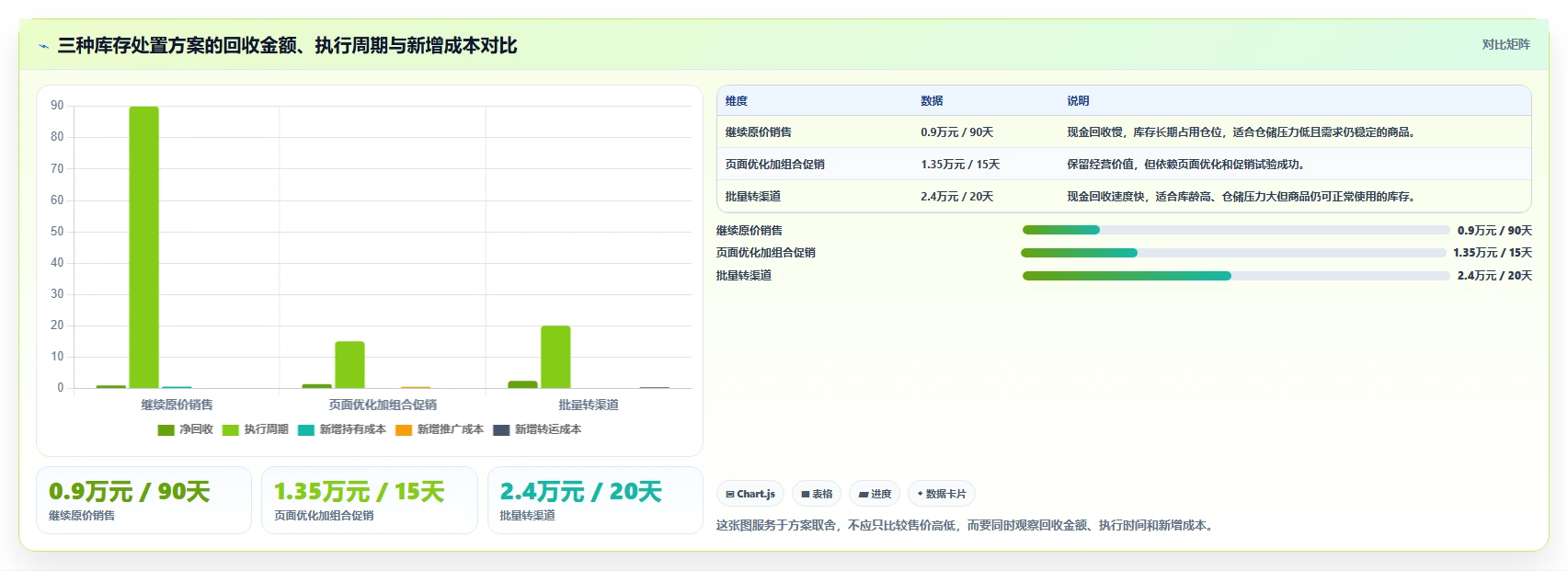Click progress value 1.35万元 / 15天

pos(1493,253)
